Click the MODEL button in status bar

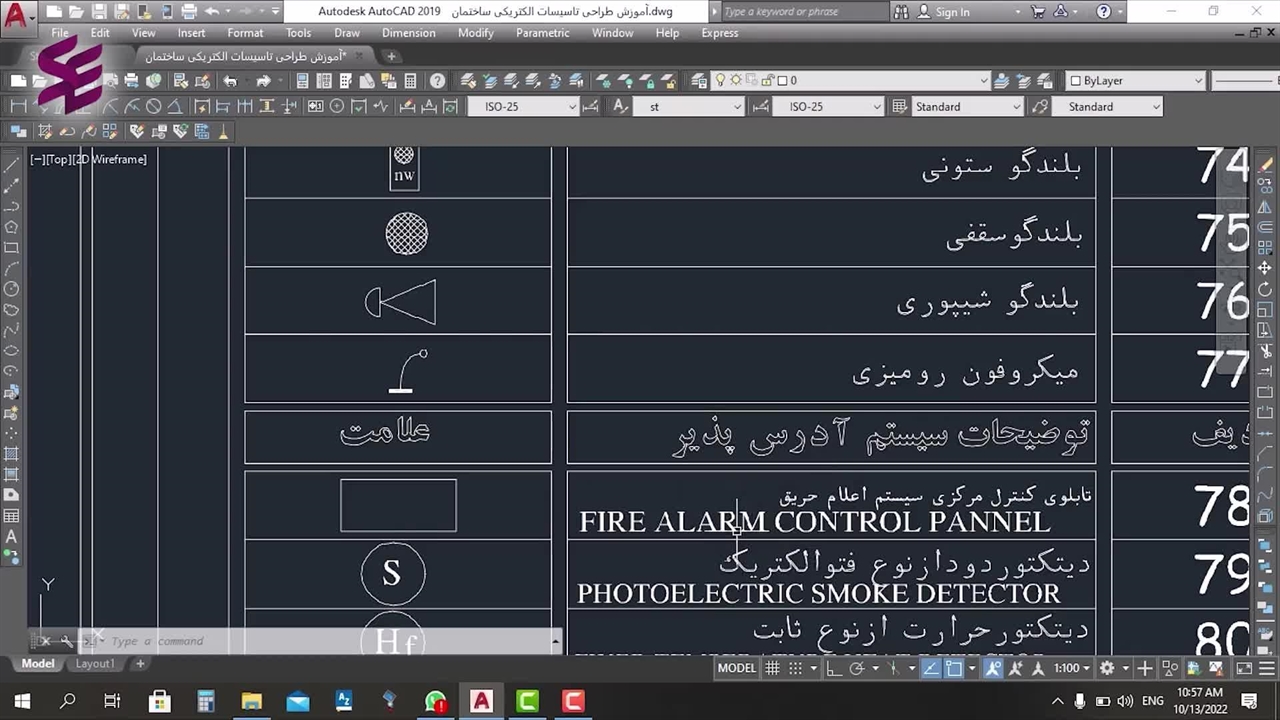(736, 668)
